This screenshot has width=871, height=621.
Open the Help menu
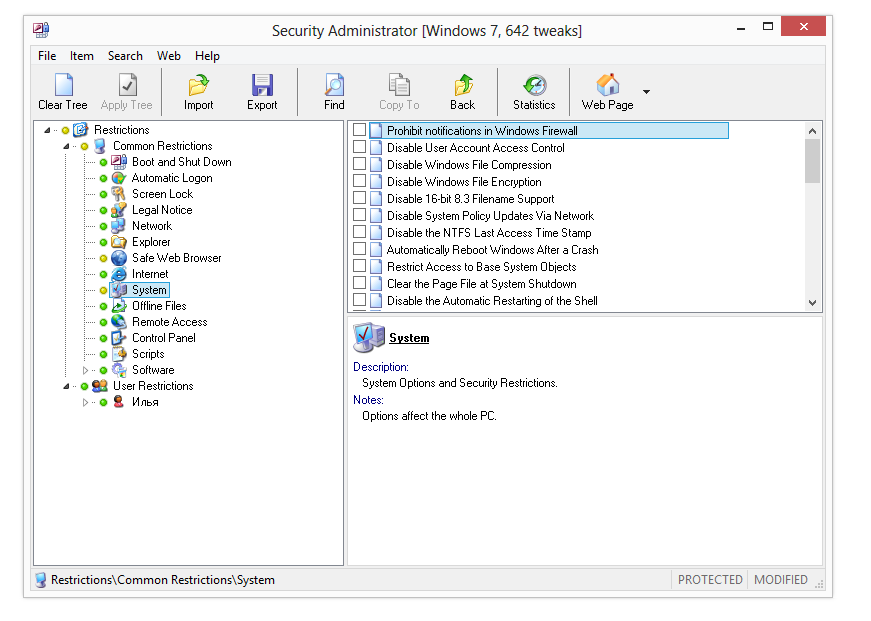pos(207,56)
